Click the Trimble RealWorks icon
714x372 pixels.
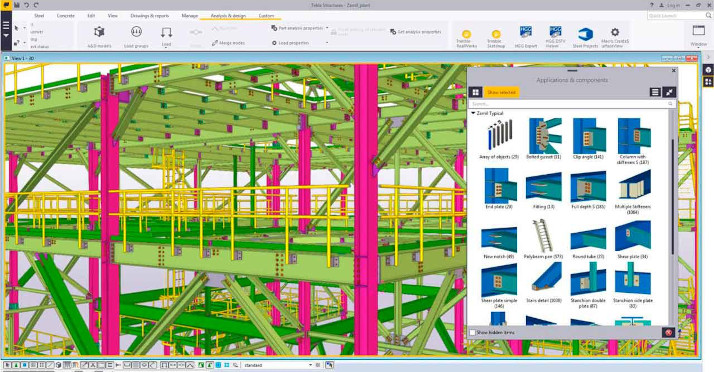point(466,38)
